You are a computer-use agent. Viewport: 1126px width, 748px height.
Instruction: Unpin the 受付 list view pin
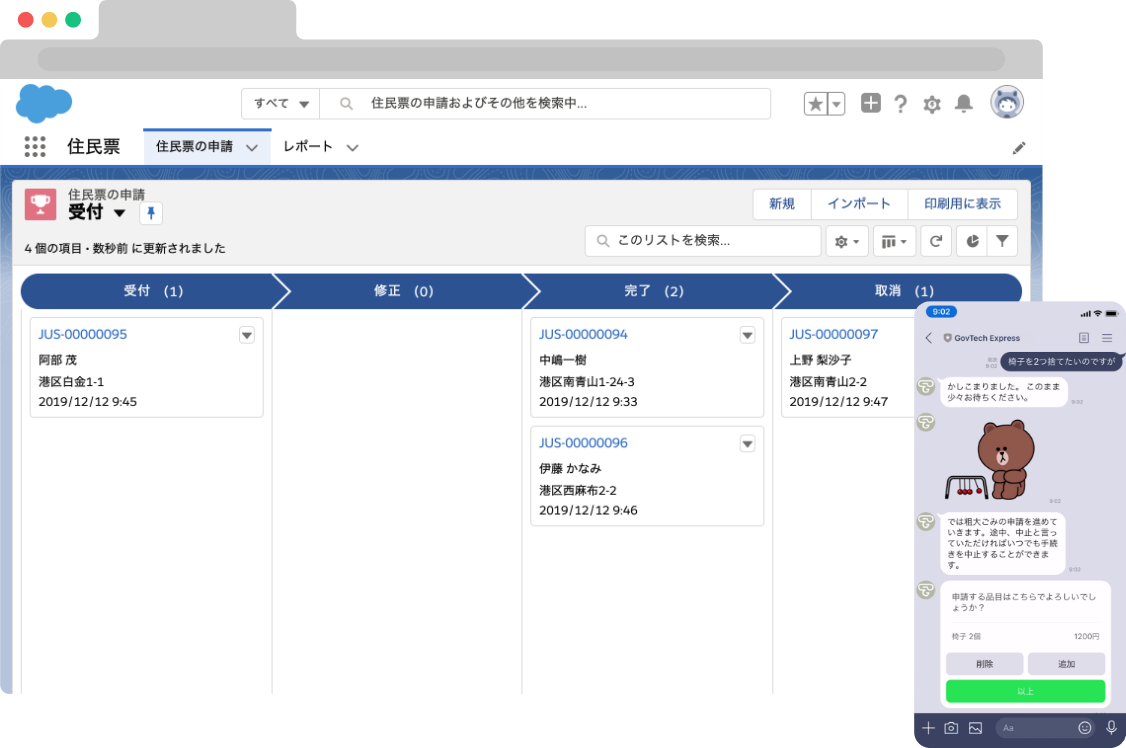(x=151, y=212)
